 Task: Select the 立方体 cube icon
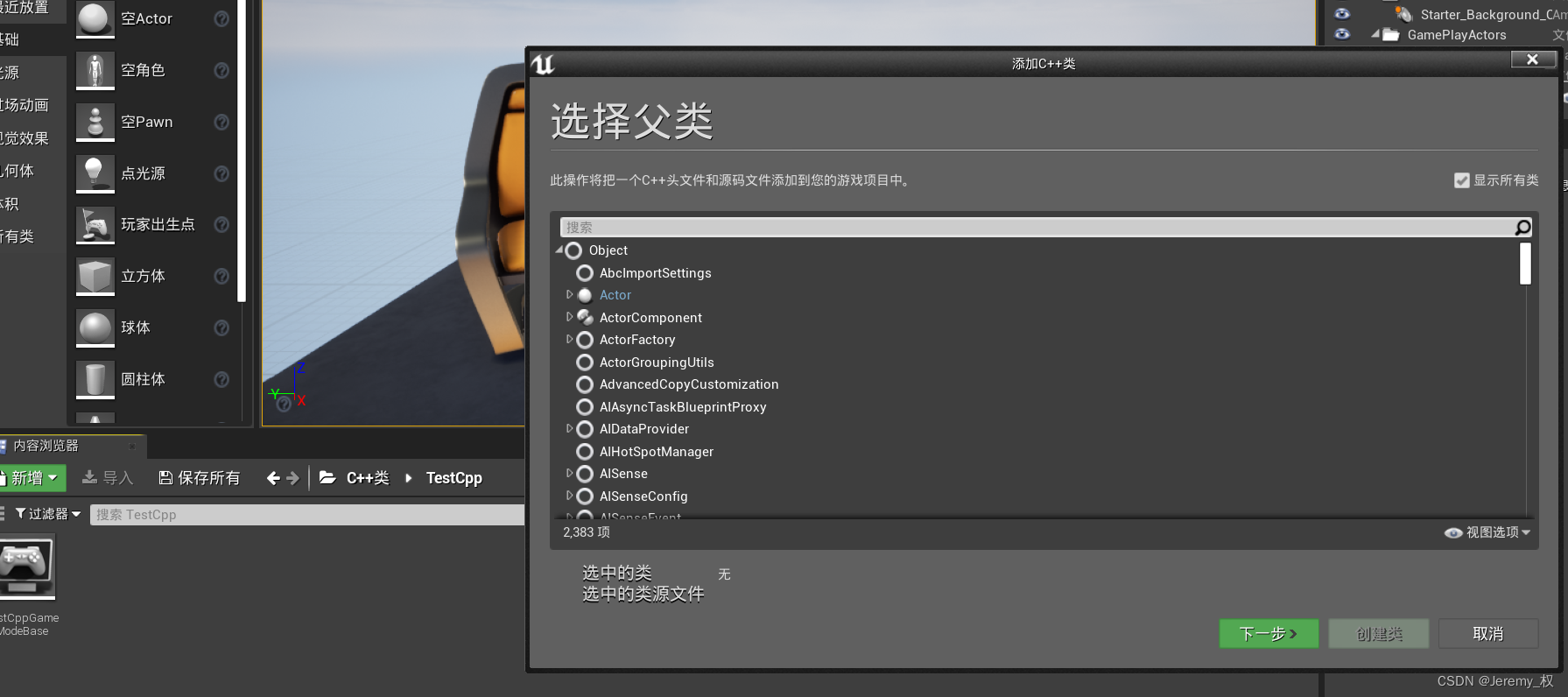pyautogui.click(x=95, y=277)
